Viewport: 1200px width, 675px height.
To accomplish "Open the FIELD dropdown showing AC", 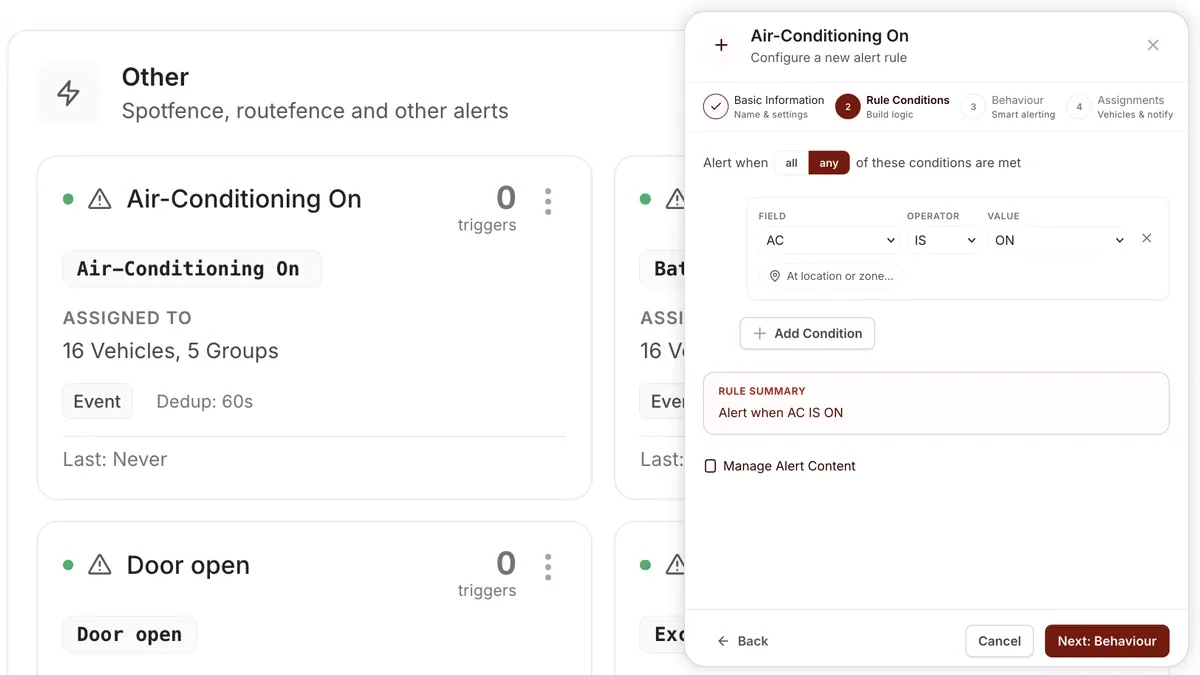I will 830,240.
